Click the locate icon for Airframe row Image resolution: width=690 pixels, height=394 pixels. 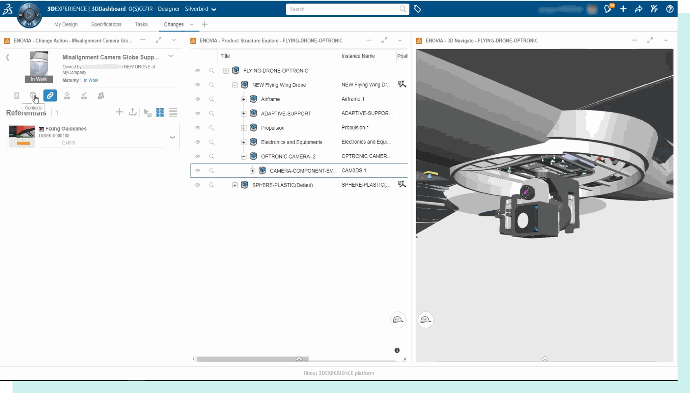point(212,99)
